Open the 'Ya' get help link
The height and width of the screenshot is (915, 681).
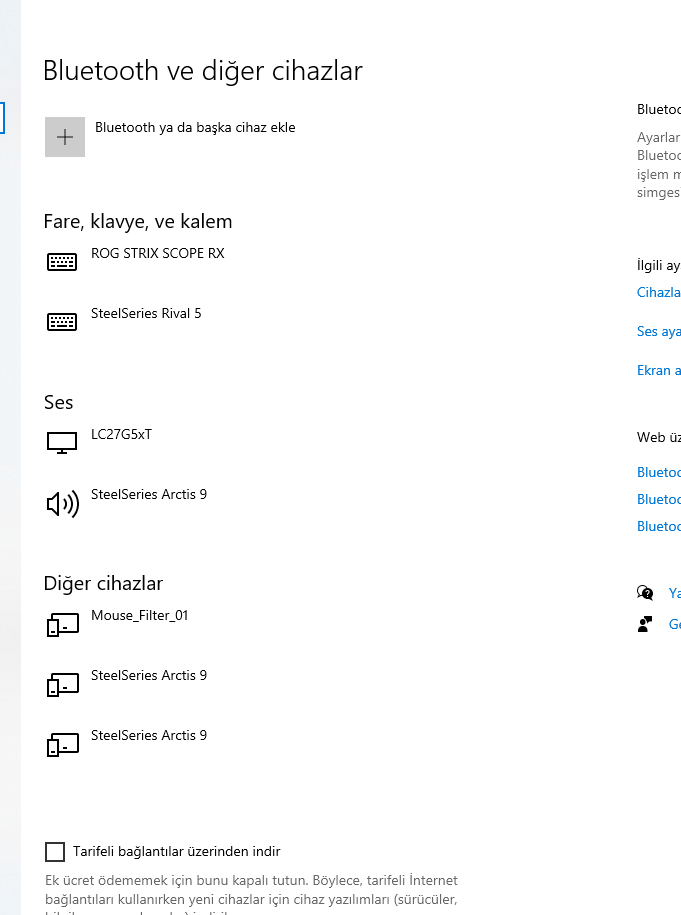click(x=675, y=593)
